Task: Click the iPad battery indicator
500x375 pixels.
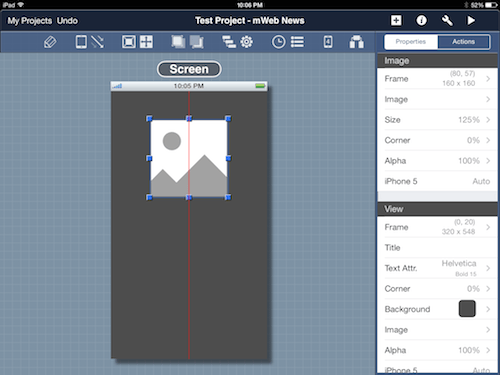Action: pyautogui.click(x=491, y=5)
